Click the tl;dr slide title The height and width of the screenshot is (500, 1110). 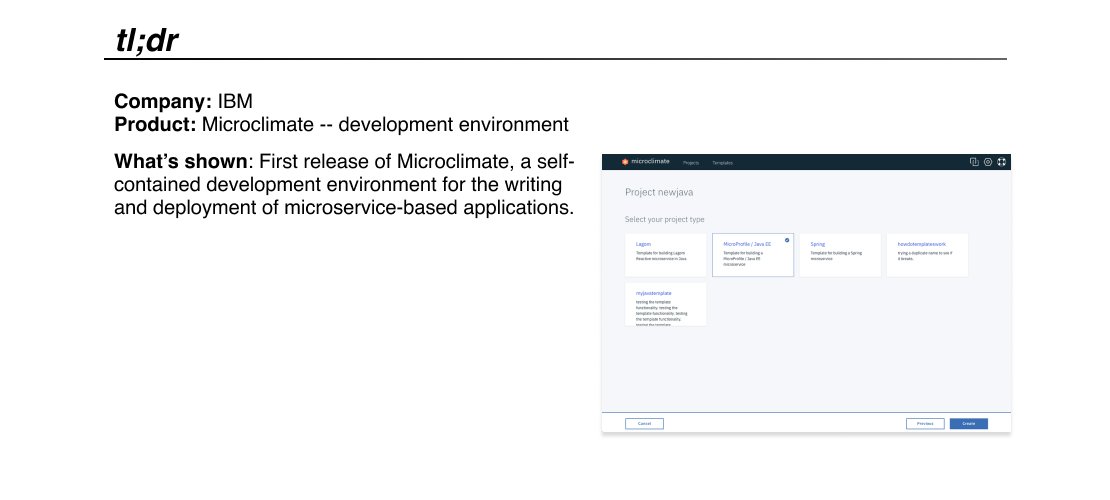click(x=147, y=39)
